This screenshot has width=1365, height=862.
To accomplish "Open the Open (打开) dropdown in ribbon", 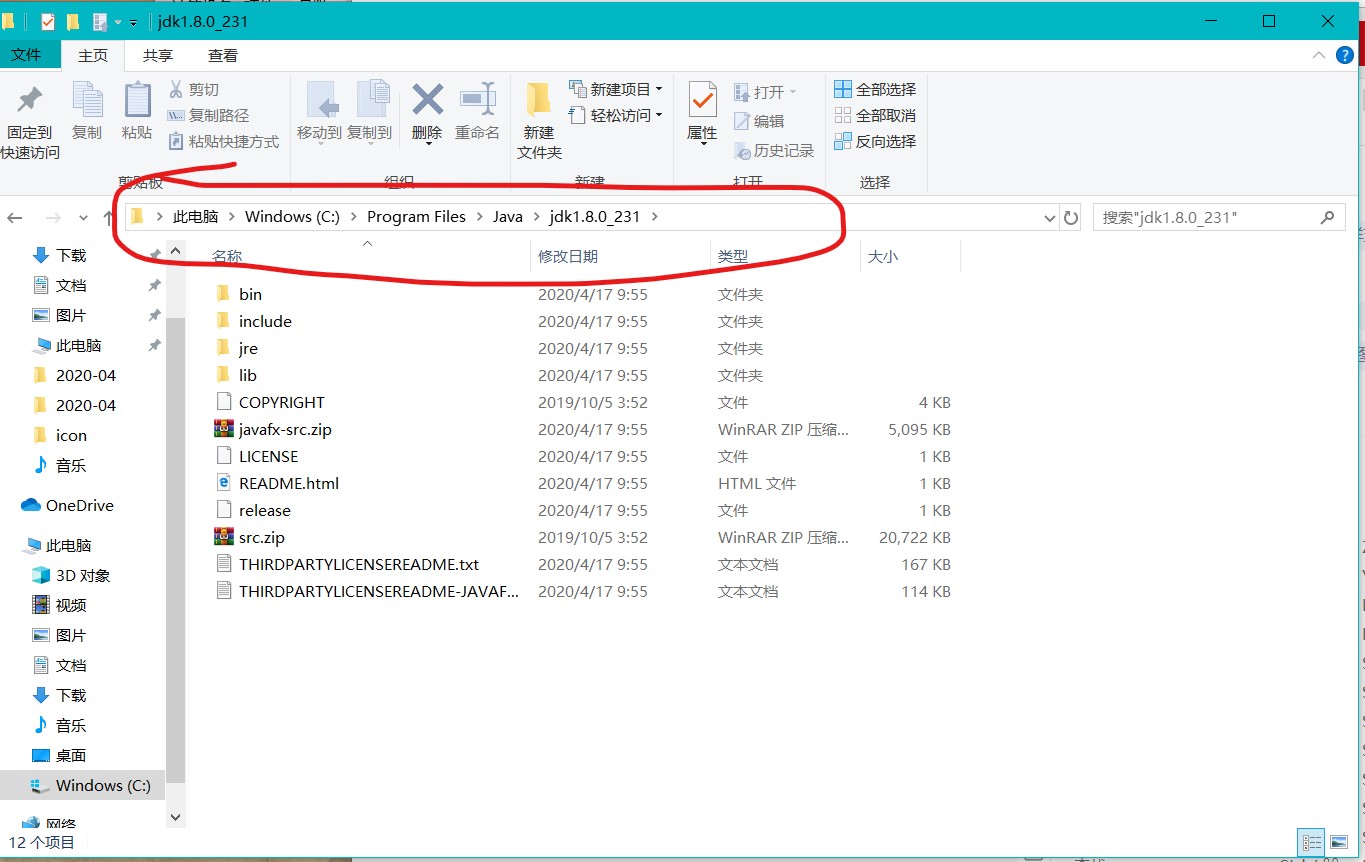I will (765, 92).
